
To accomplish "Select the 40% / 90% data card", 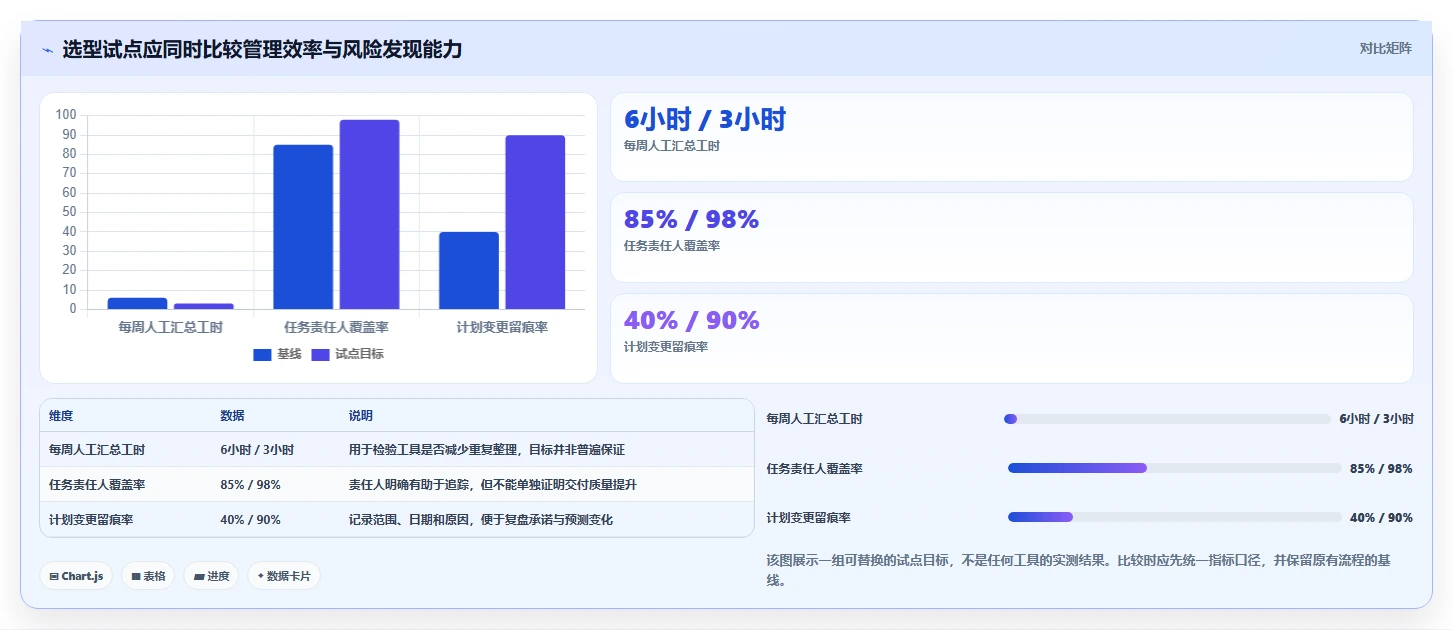I will (1011, 338).
